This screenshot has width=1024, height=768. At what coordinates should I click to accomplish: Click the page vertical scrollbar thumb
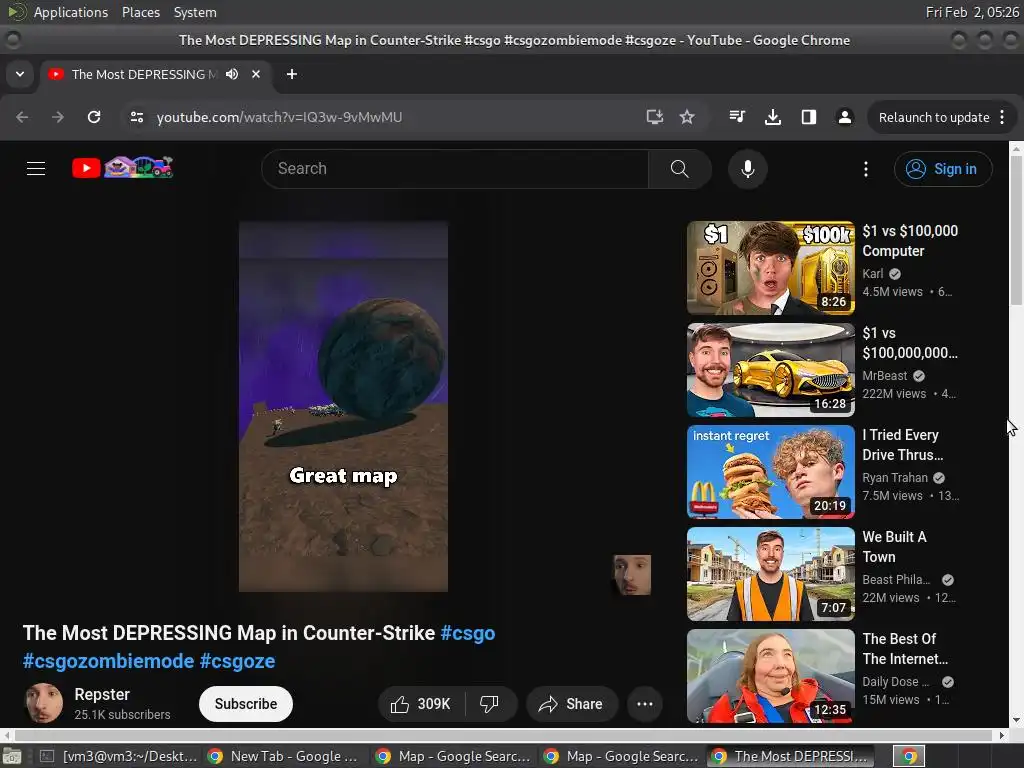pos(1016,231)
